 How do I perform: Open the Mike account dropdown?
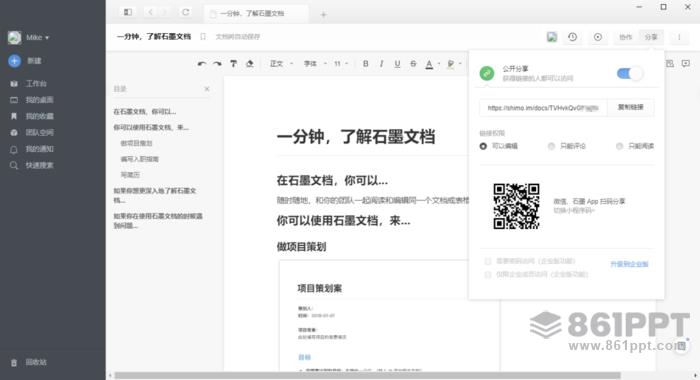38,38
